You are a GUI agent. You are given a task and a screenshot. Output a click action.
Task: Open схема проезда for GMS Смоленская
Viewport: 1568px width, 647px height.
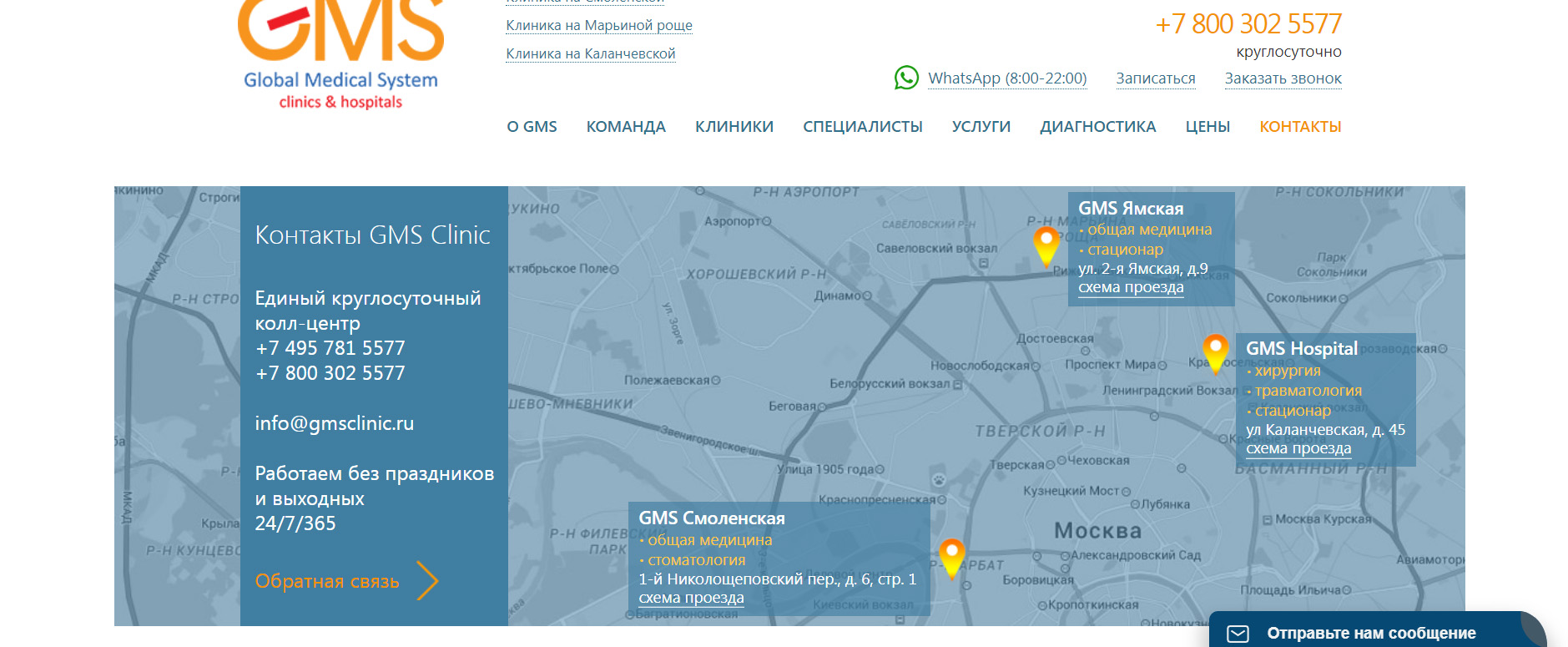coord(691,598)
